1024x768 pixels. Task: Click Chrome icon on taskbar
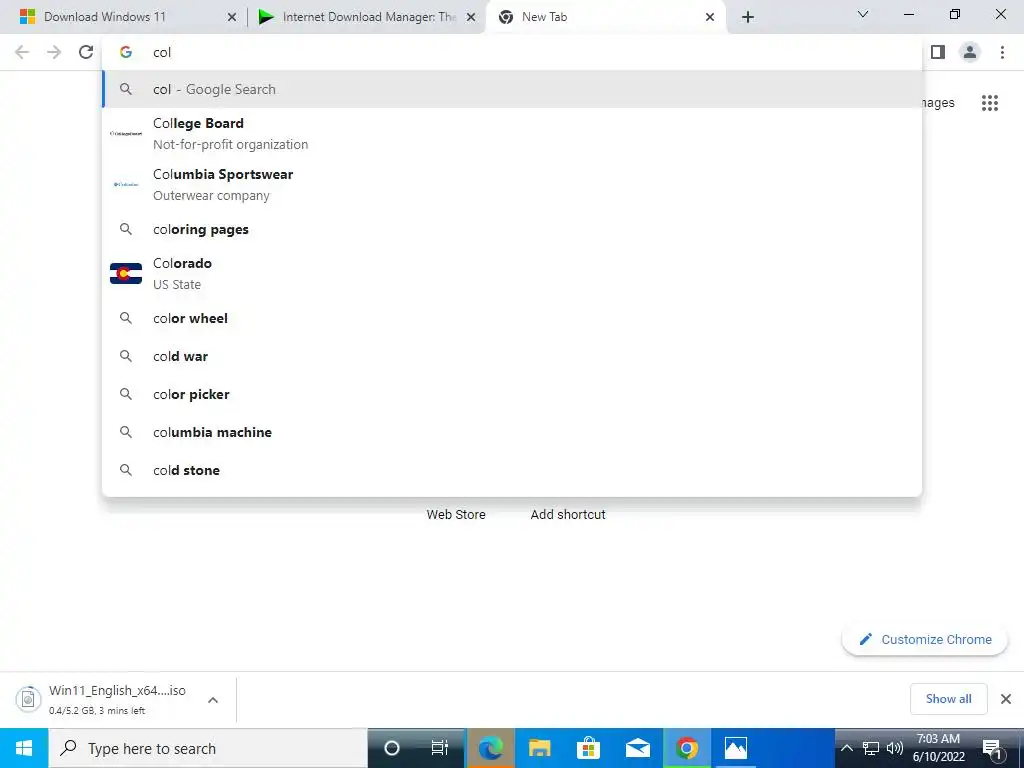click(x=686, y=748)
